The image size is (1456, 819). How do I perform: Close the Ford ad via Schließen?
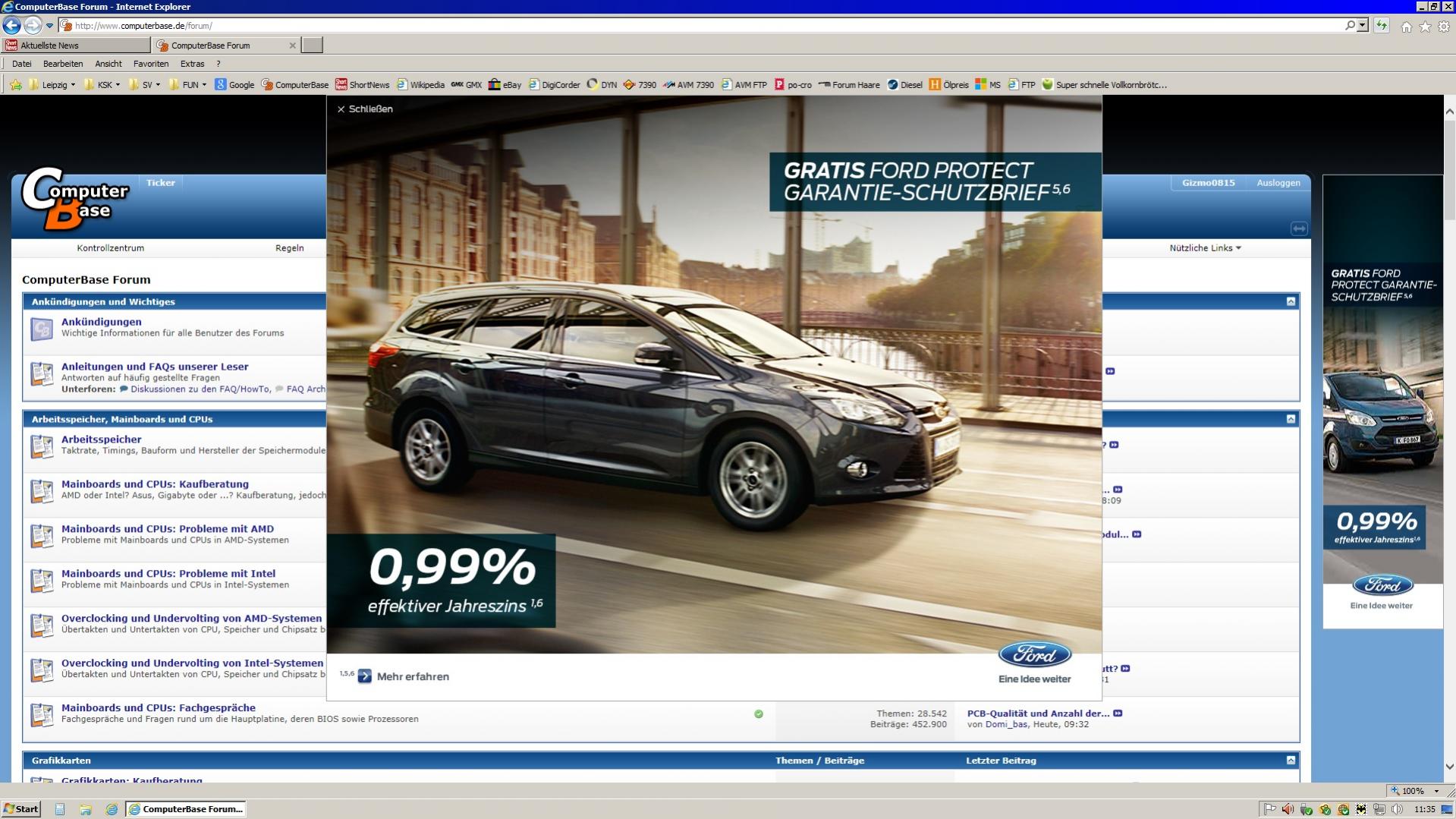365,109
